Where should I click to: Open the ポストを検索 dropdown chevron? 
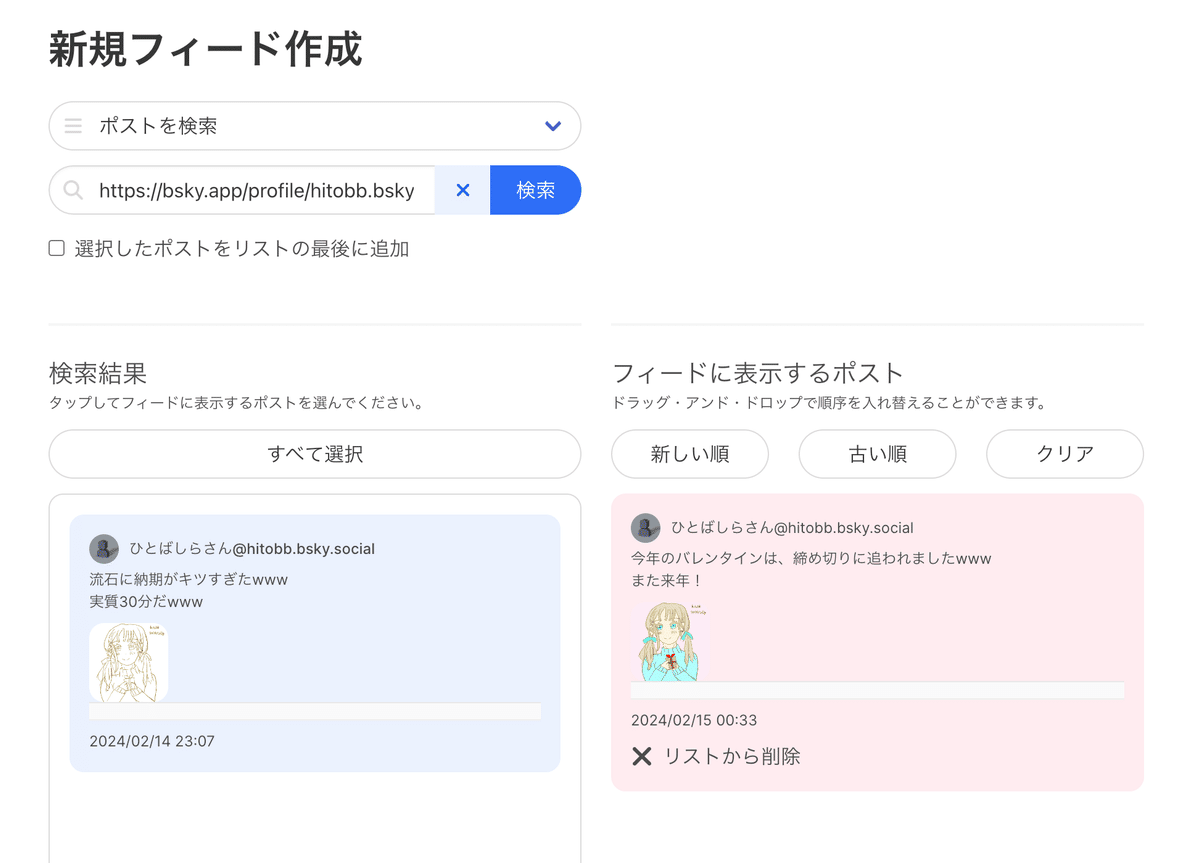pos(553,126)
